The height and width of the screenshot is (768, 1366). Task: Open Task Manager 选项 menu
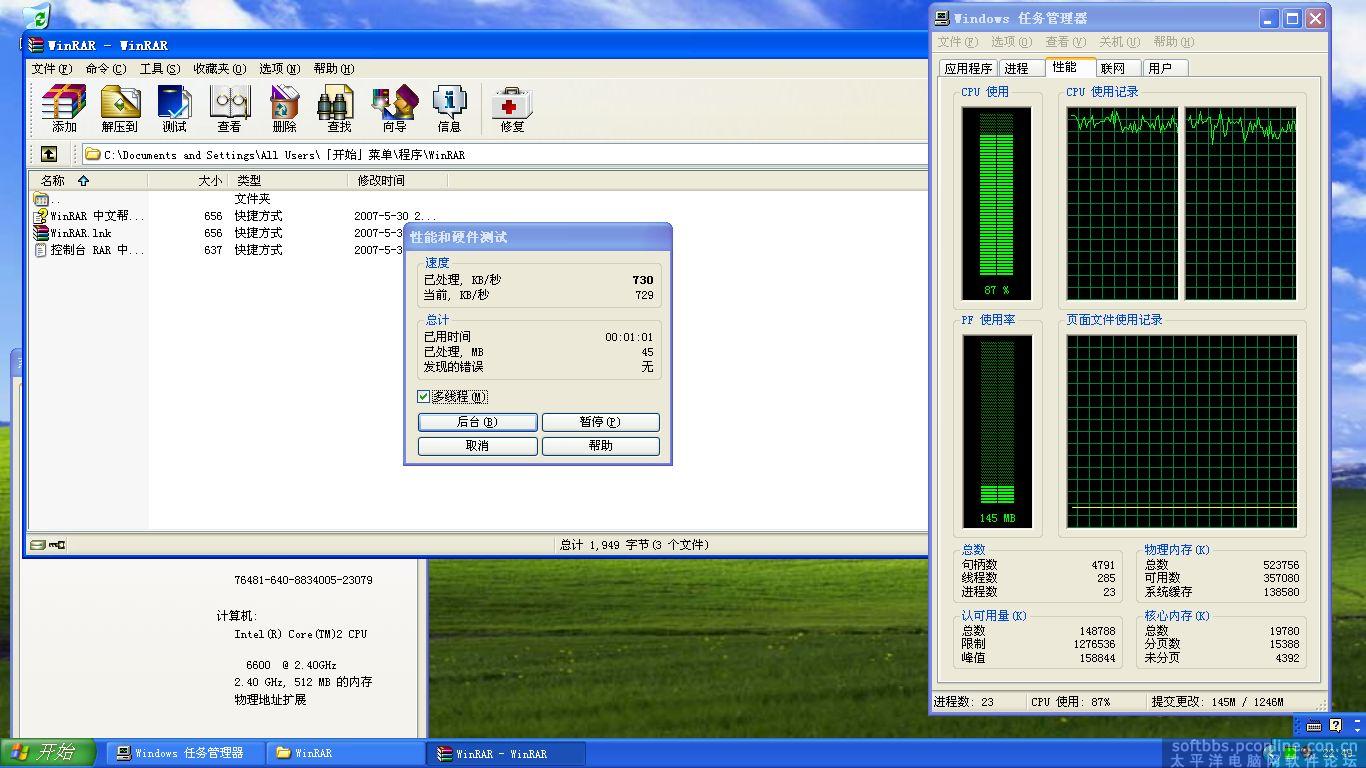(x=1012, y=42)
